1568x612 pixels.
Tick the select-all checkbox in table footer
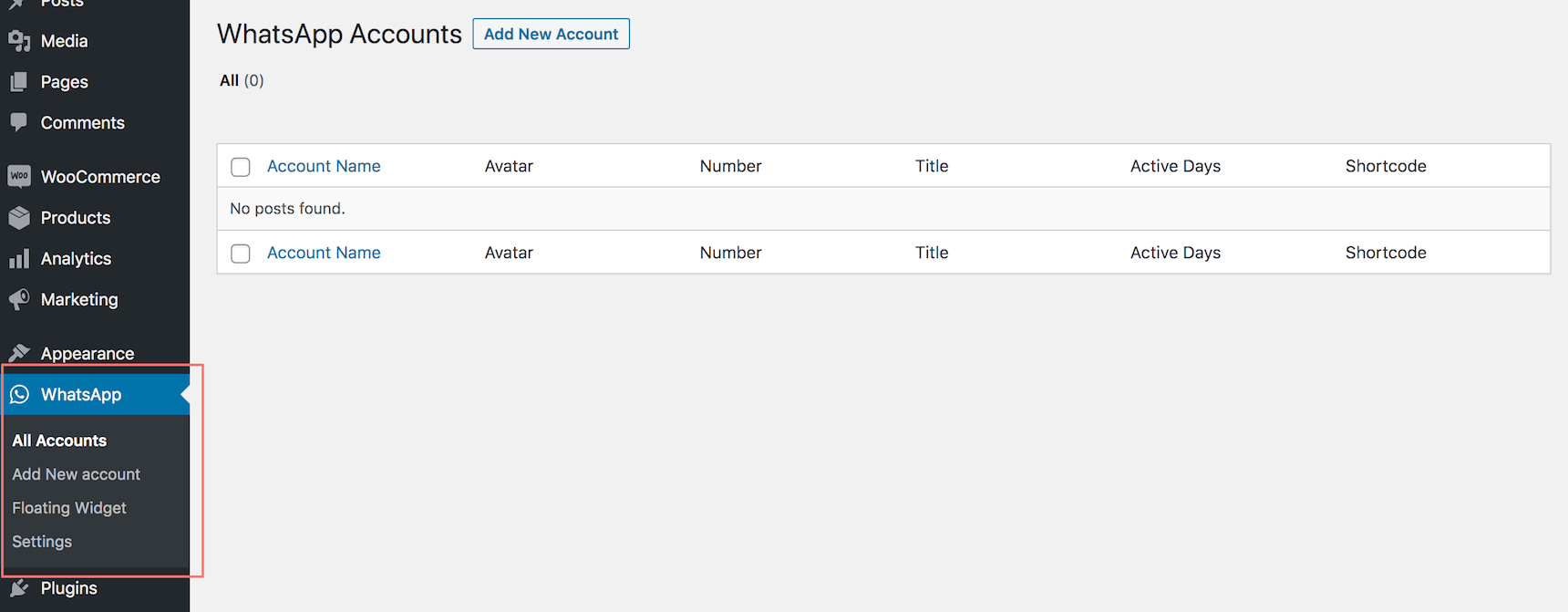click(x=241, y=254)
